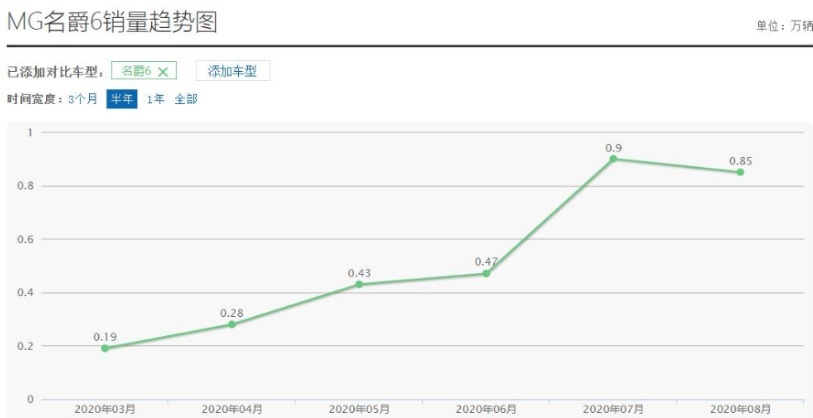Switch time range to 1年
813x418 pixels.
(x=156, y=99)
